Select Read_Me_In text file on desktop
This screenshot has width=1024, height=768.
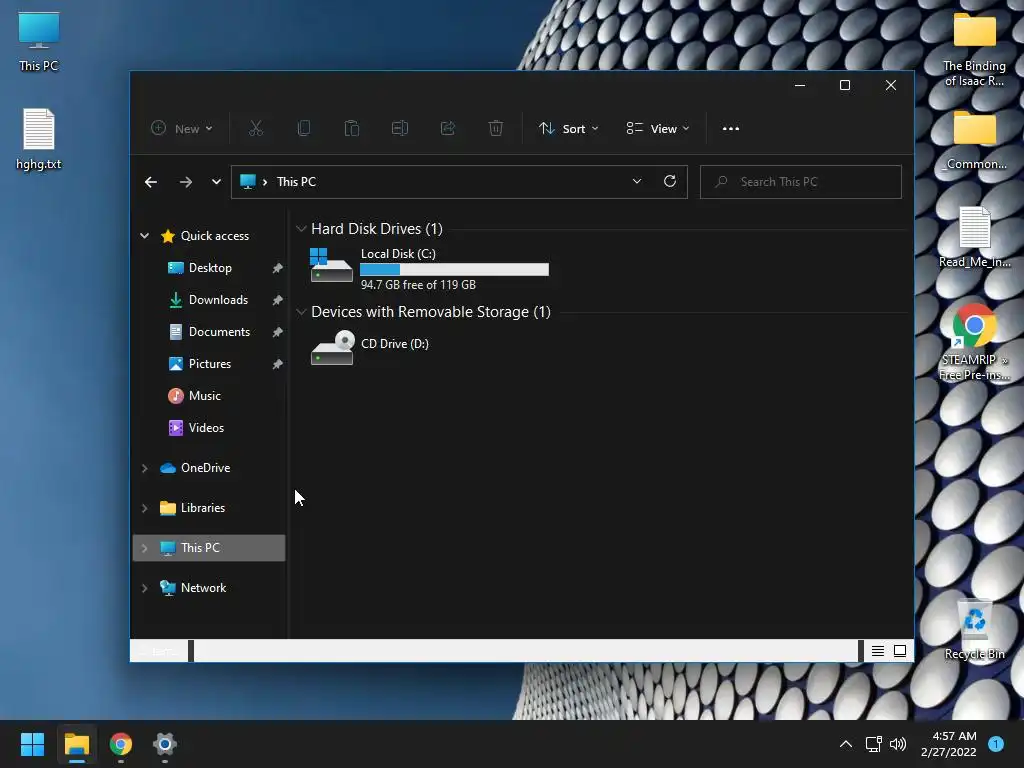coord(974,237)
